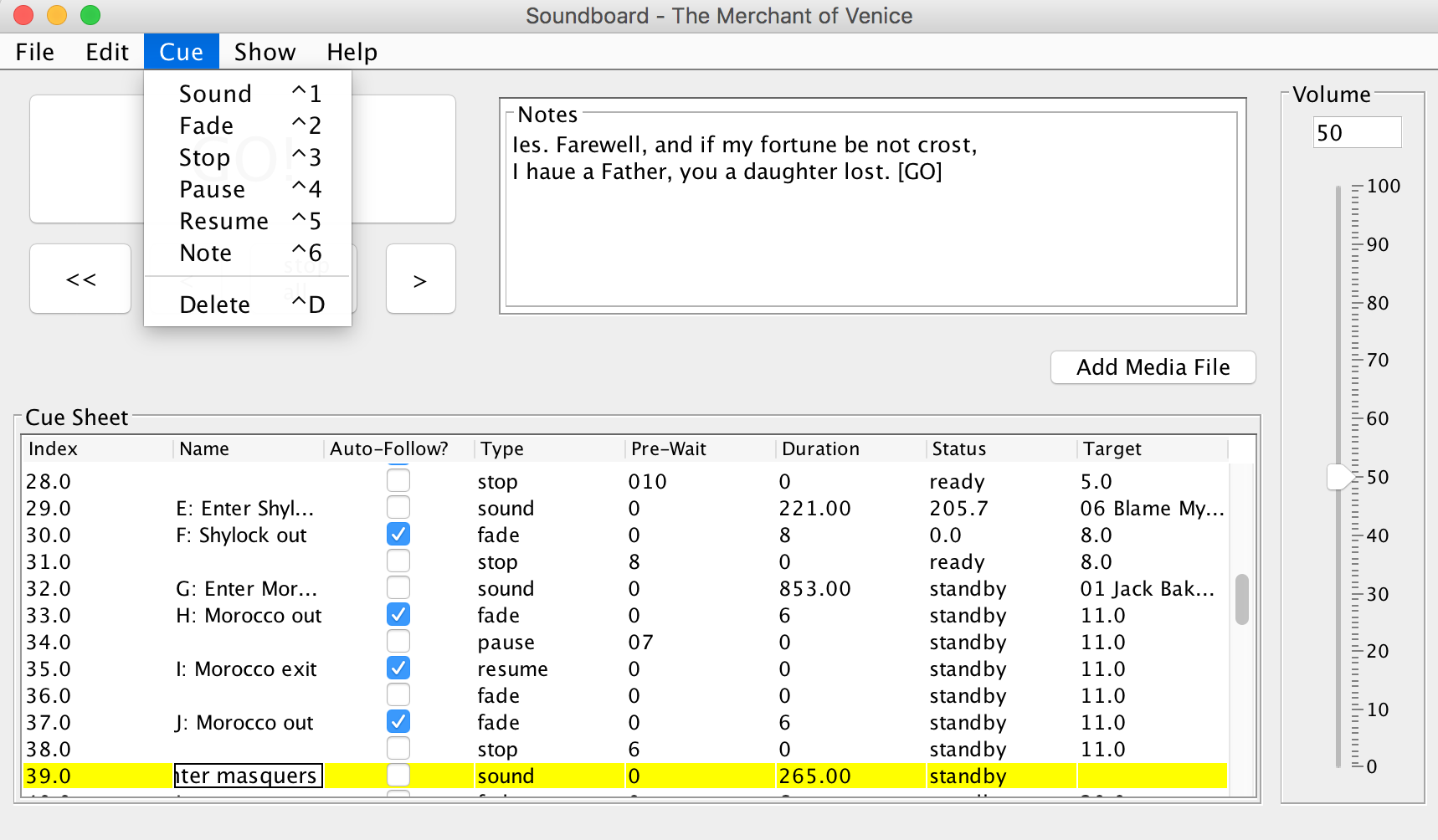Screen dimensions: 1438x840
Task: Open the Edit menu
Action: [107, 52]
